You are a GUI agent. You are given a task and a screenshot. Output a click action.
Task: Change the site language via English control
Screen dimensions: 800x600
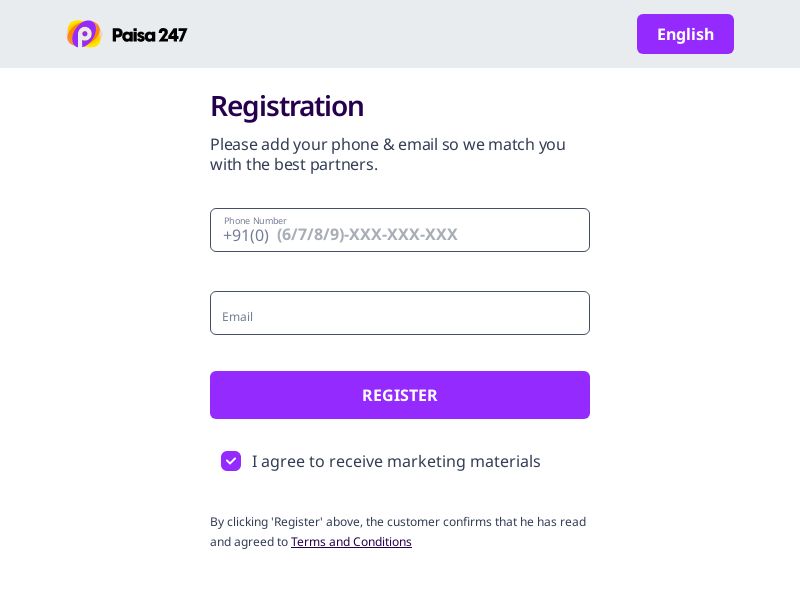click(x=685, y=33)
